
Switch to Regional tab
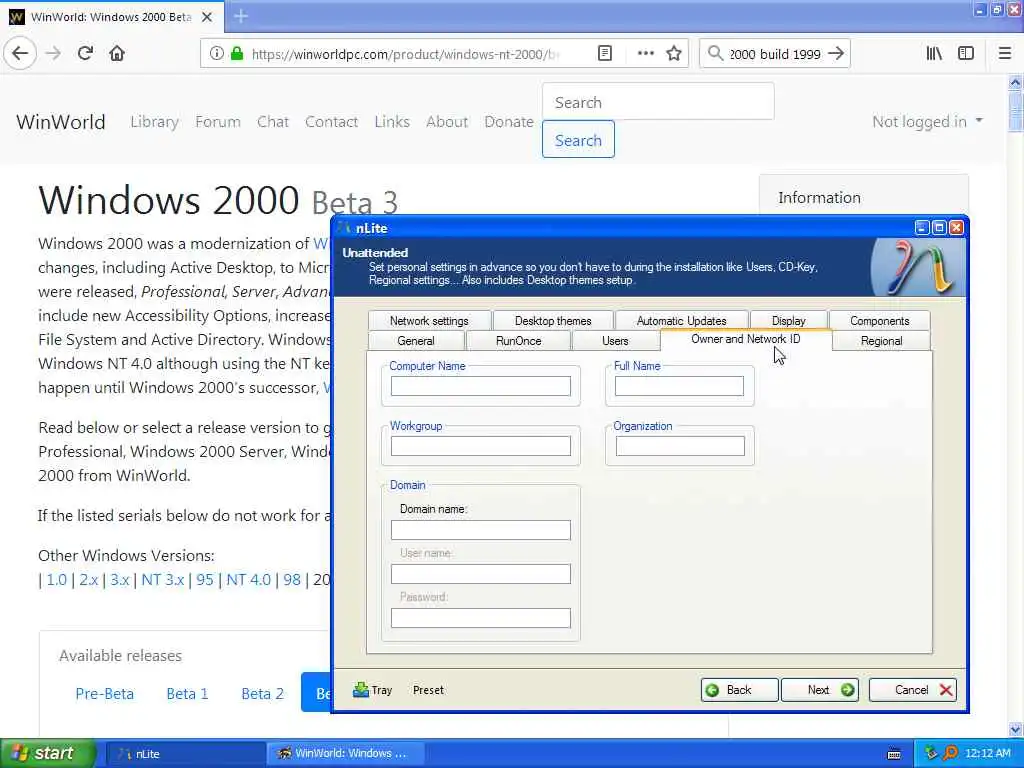pos(881,341)
